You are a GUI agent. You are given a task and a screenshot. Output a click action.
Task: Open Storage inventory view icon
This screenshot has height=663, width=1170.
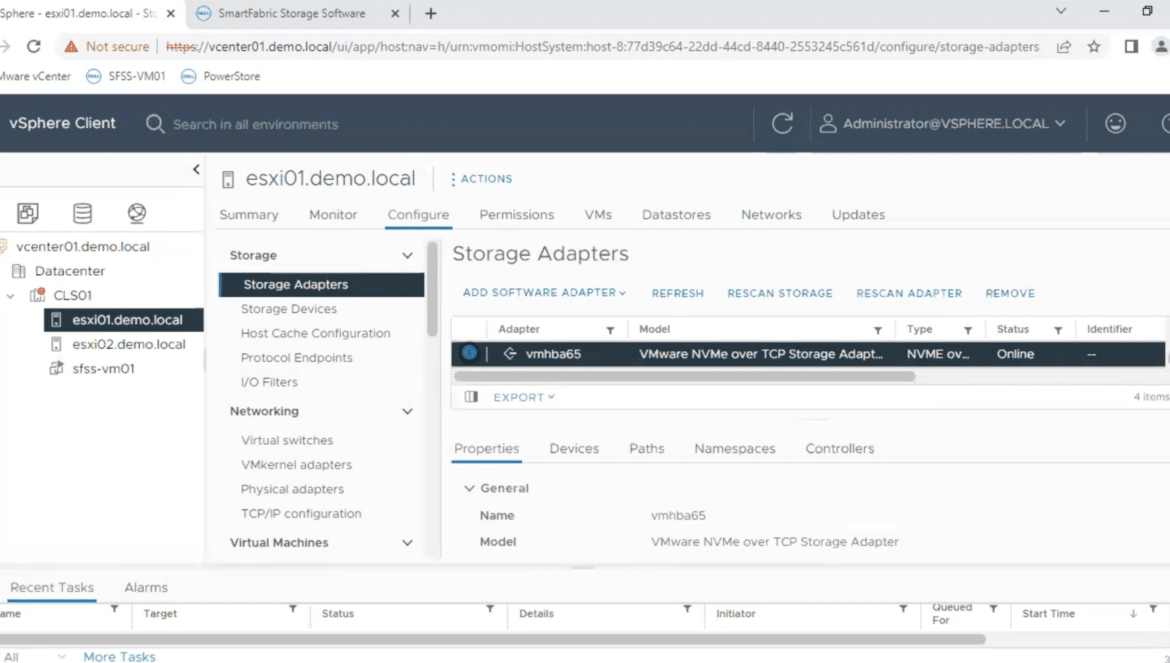coord(82,213)
